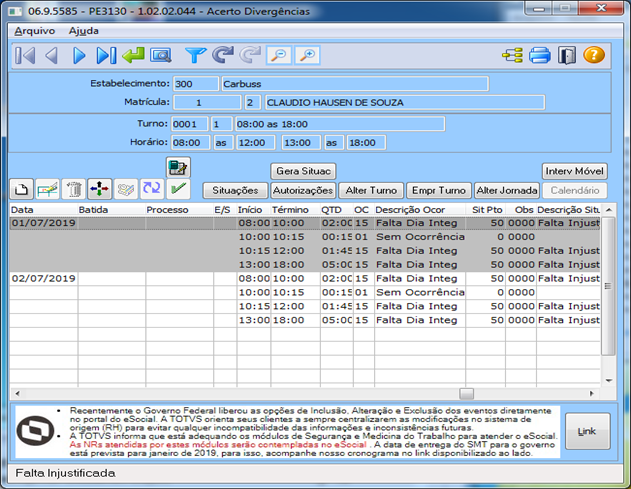Click the modify record pencil icon

[x=47, y=189]
